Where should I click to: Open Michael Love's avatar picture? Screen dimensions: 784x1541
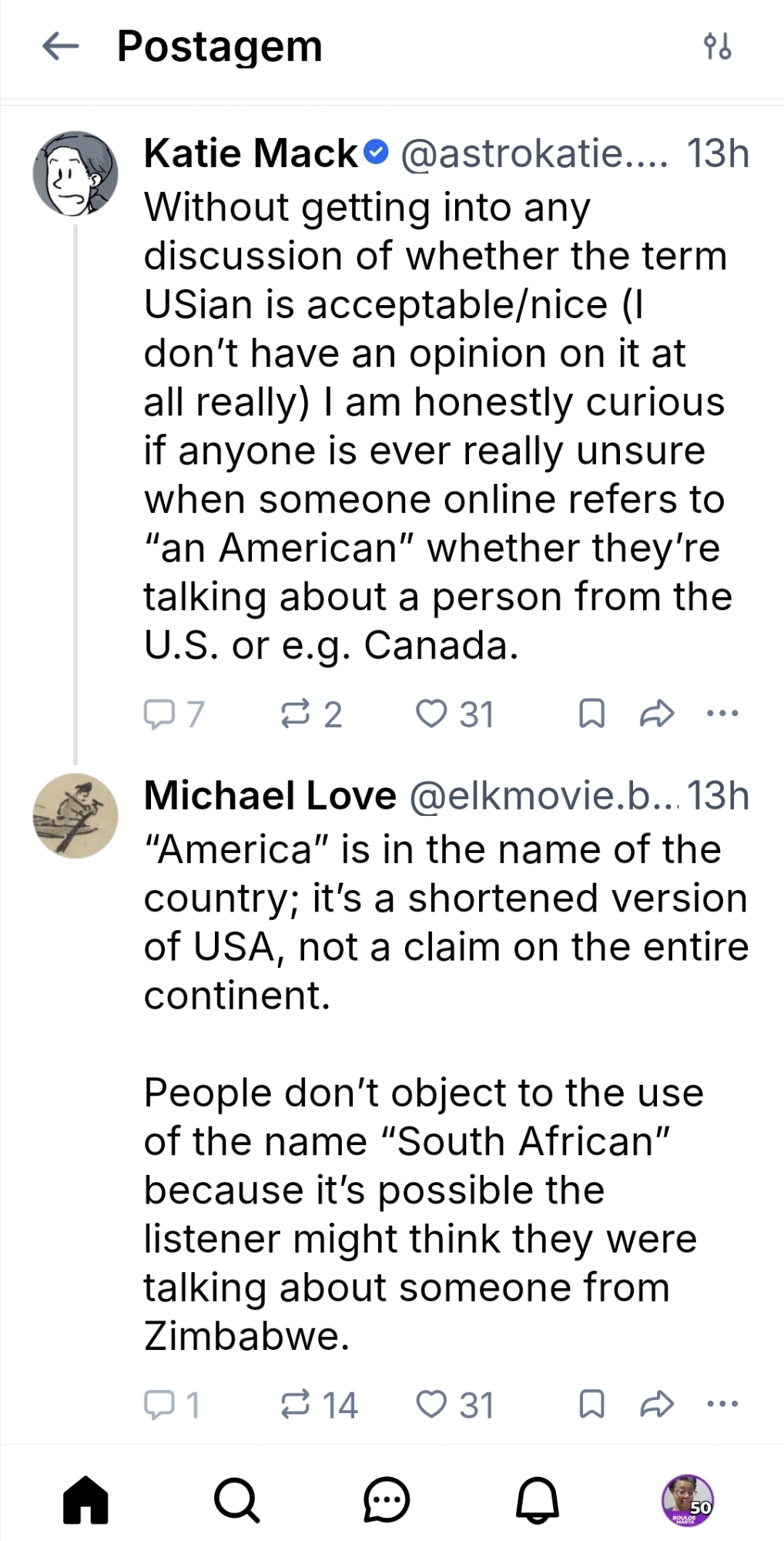click(x=75, y=815)
